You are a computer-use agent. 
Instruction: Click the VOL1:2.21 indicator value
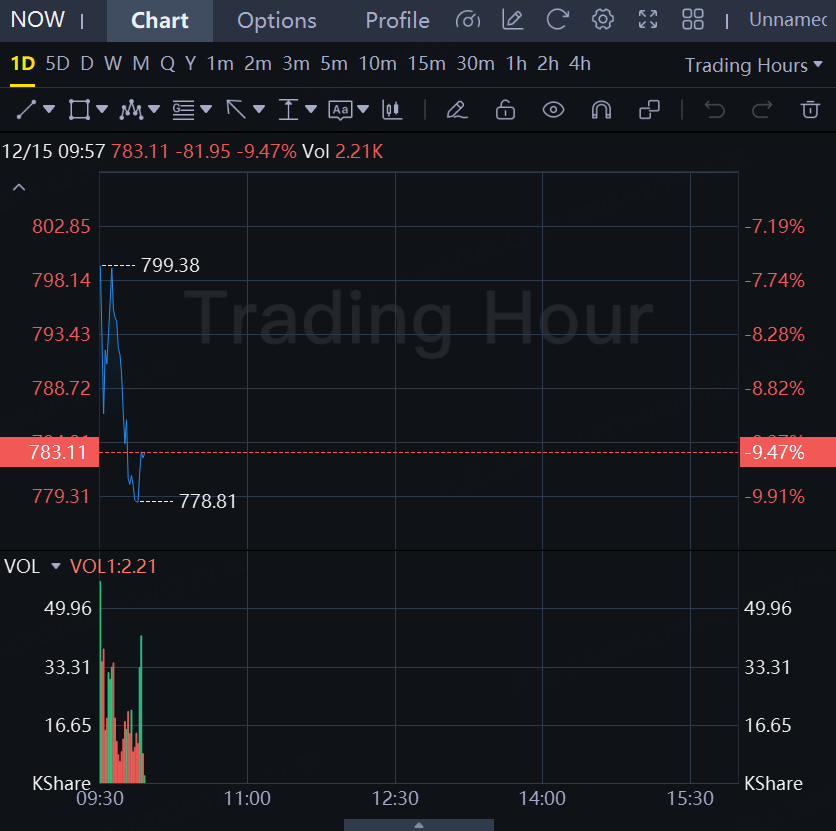click(x=113, y=566)
